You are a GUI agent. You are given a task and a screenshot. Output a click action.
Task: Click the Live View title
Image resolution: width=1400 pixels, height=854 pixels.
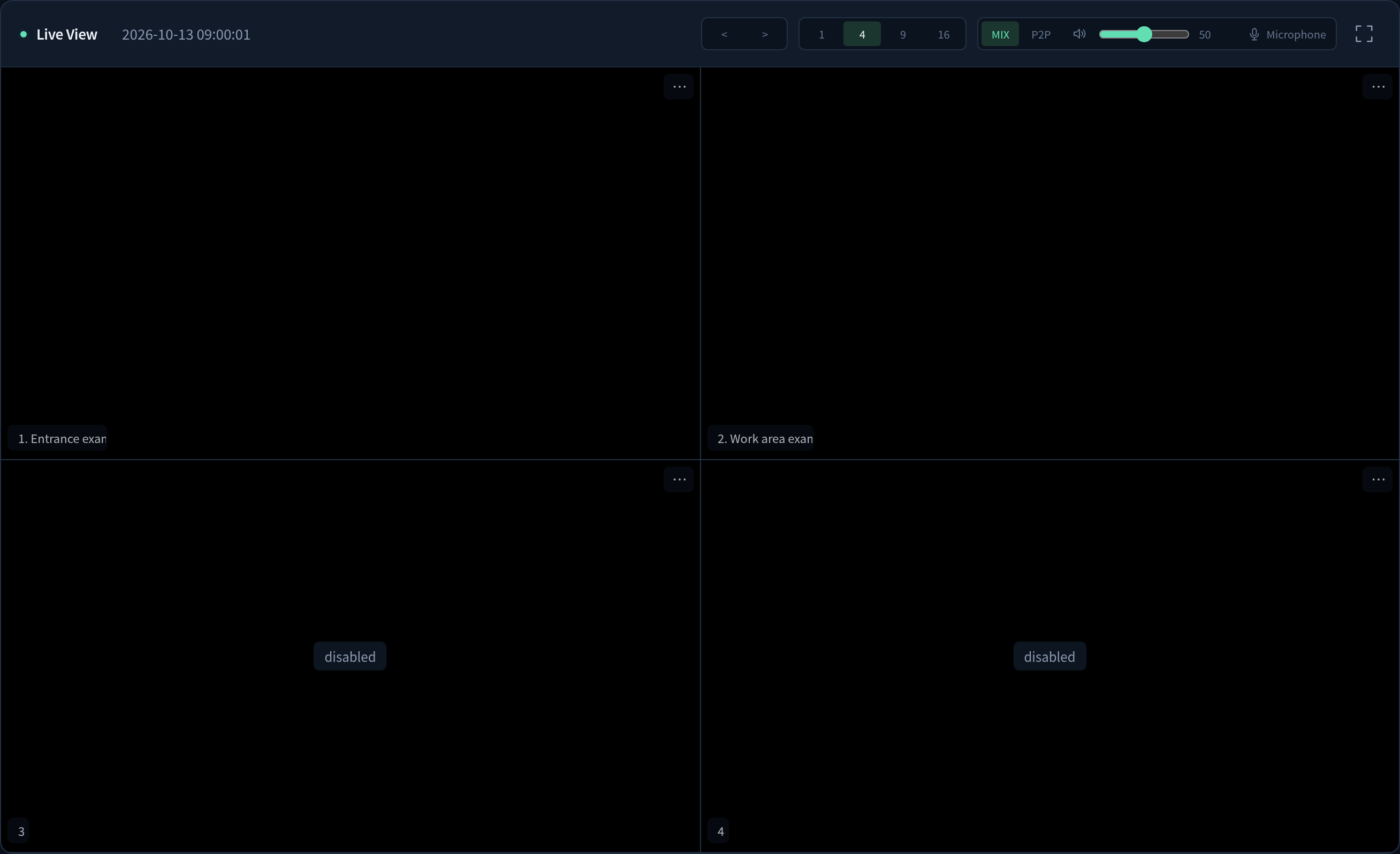66,34
